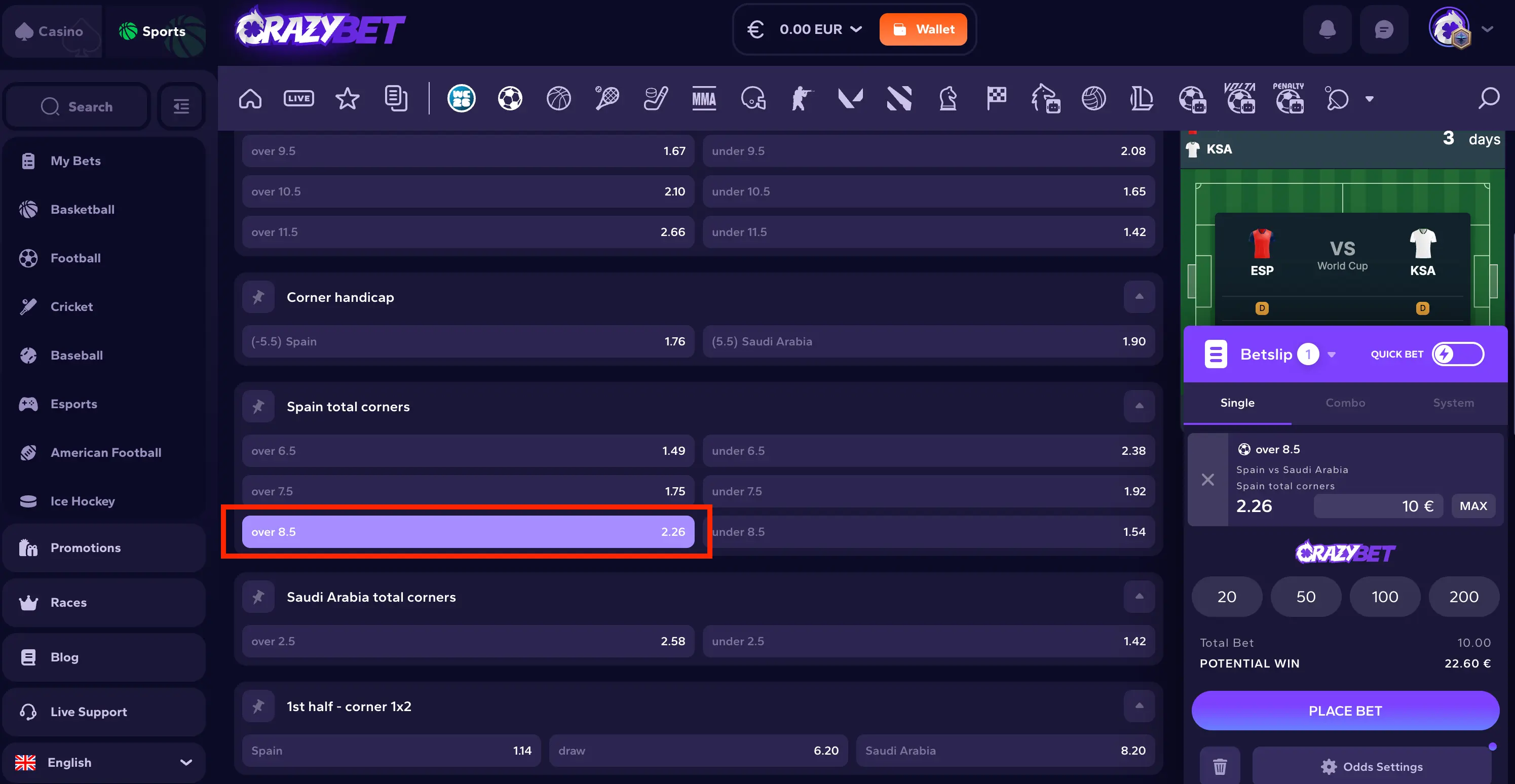1515x784 pixels.
Task: Open Promotions in the sidebar
Action: point(104,548)
